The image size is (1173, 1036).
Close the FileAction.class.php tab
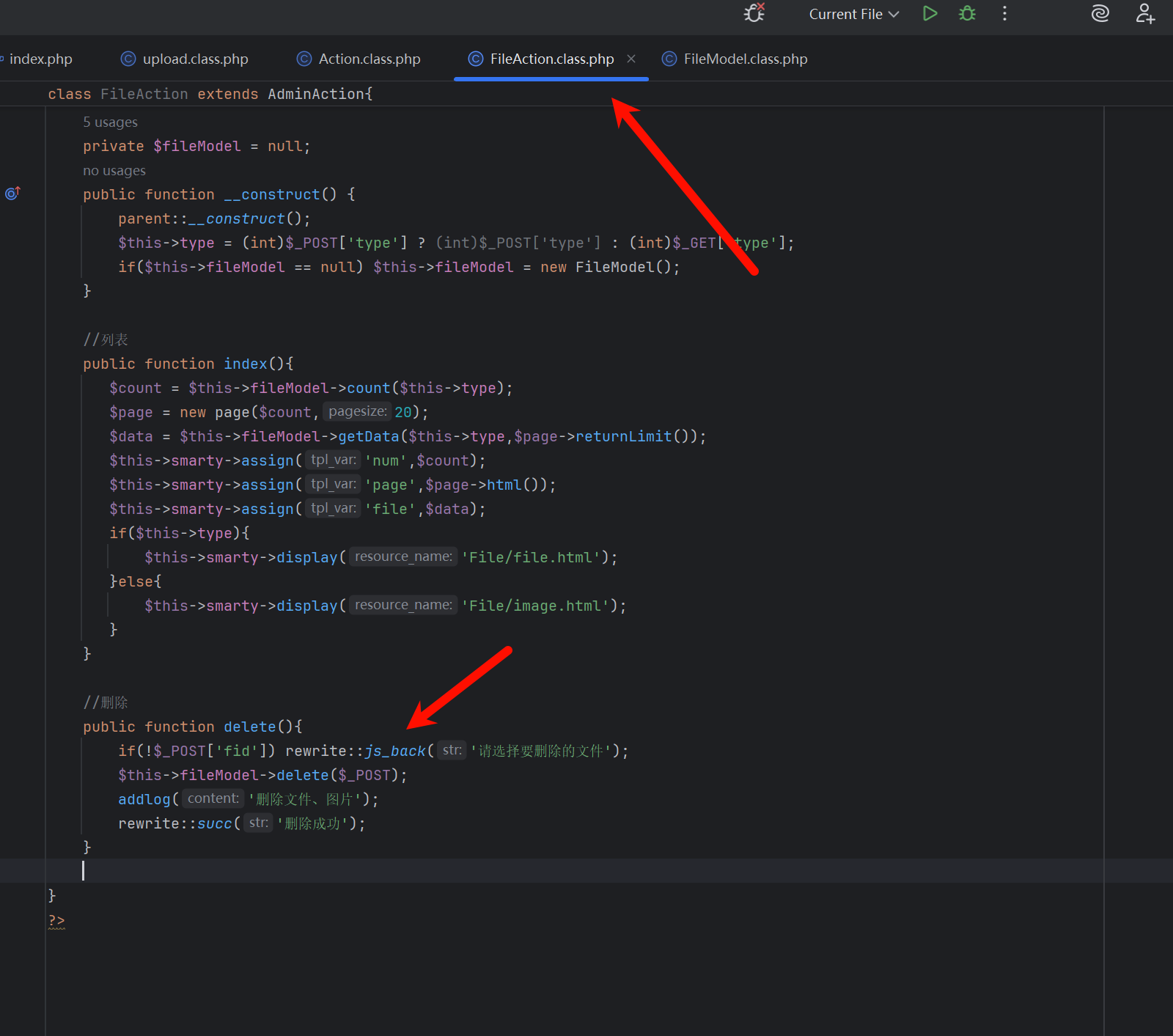[631, 59]
